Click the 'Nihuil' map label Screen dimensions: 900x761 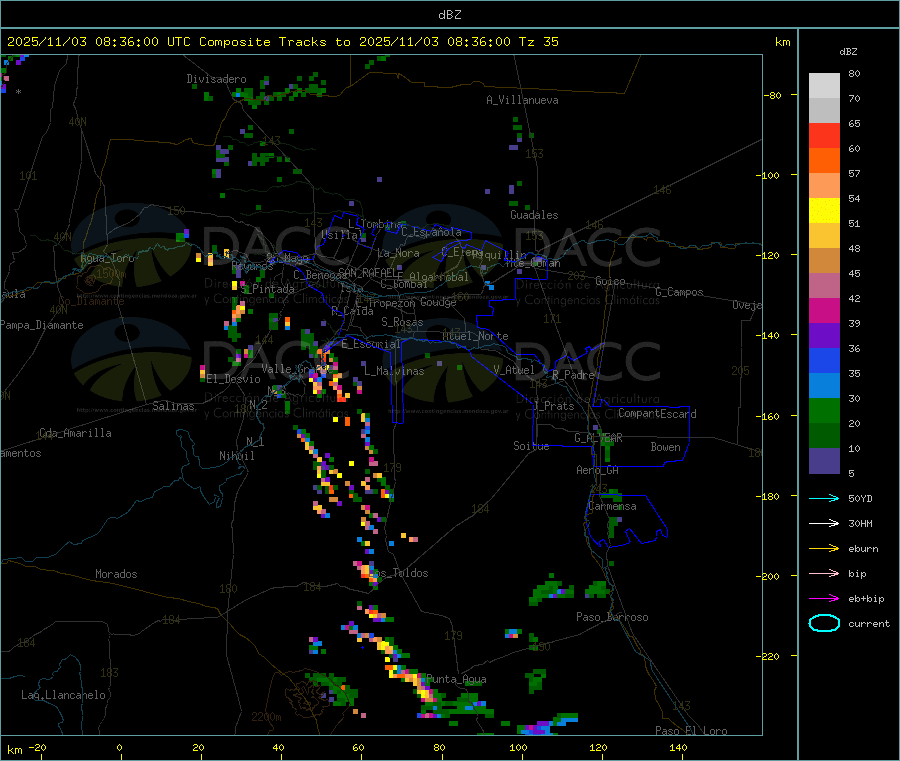coord(237,456)
